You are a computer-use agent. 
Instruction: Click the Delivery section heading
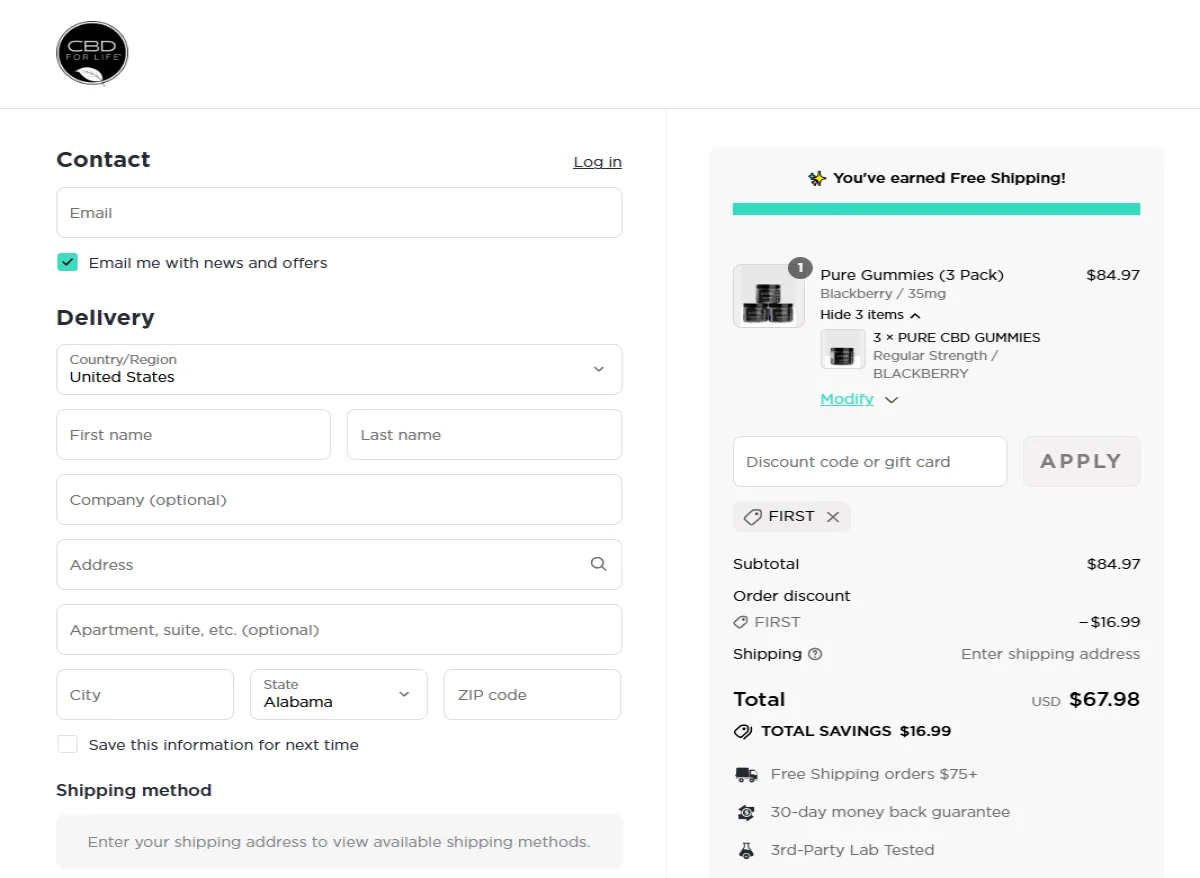pyautogui.click(x=105, y=318)
